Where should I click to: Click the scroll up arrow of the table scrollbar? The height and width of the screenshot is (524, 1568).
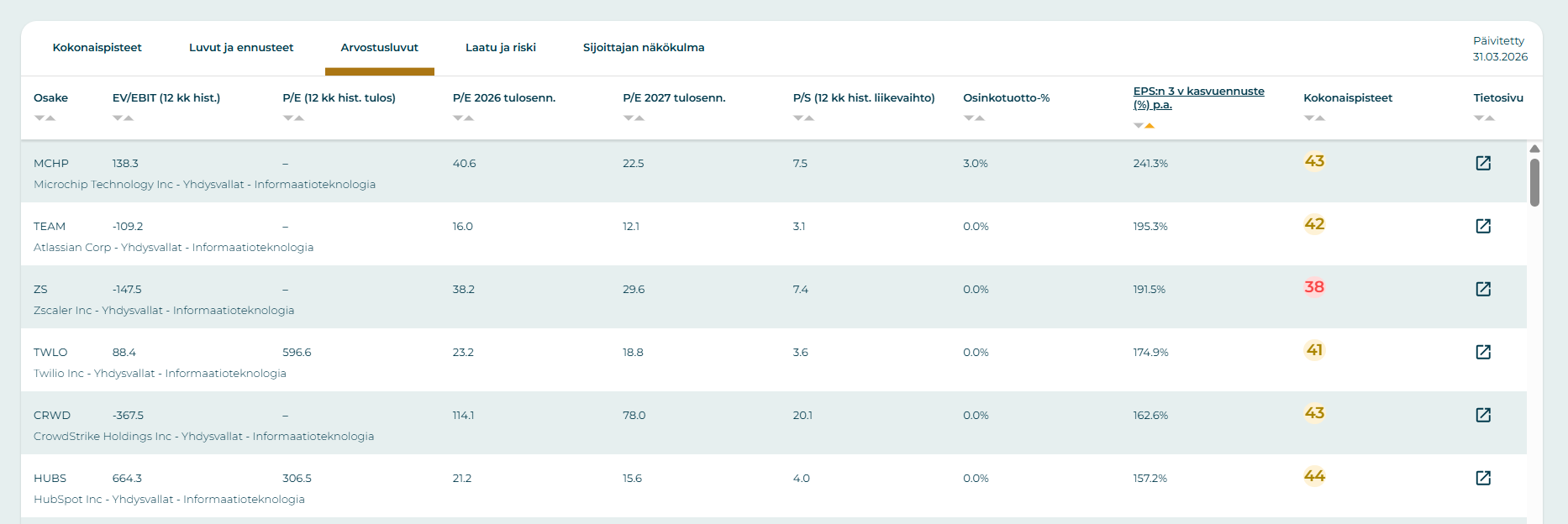coord(1534,149)
